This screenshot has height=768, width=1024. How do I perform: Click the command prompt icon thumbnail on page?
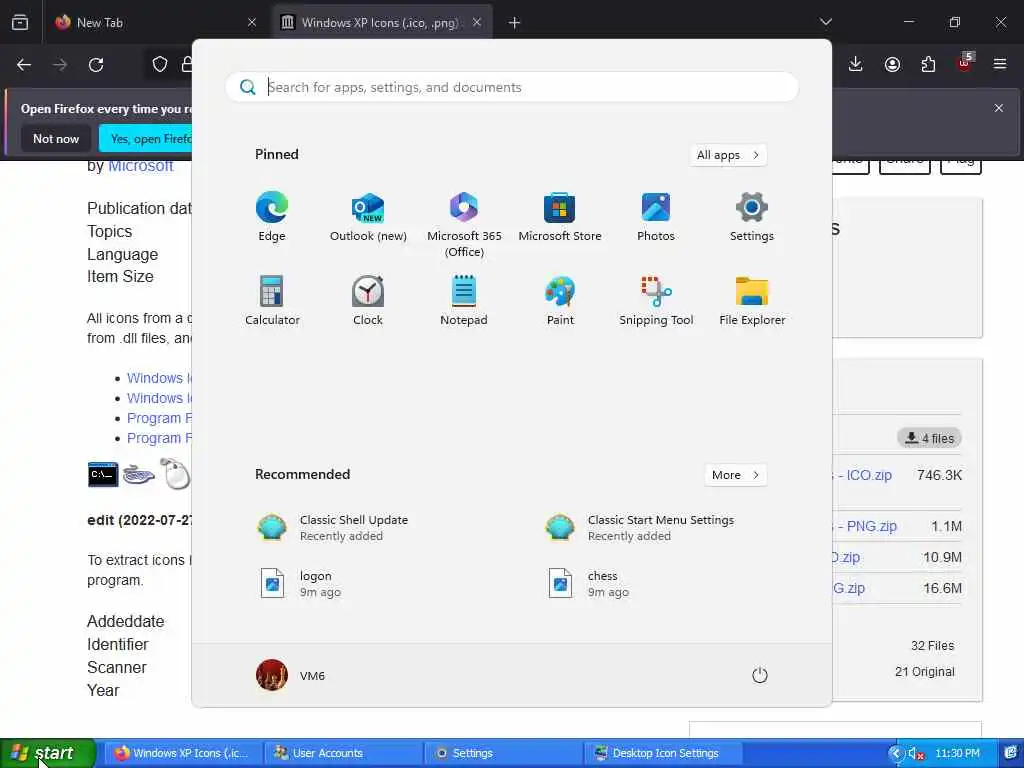point(103,474)
